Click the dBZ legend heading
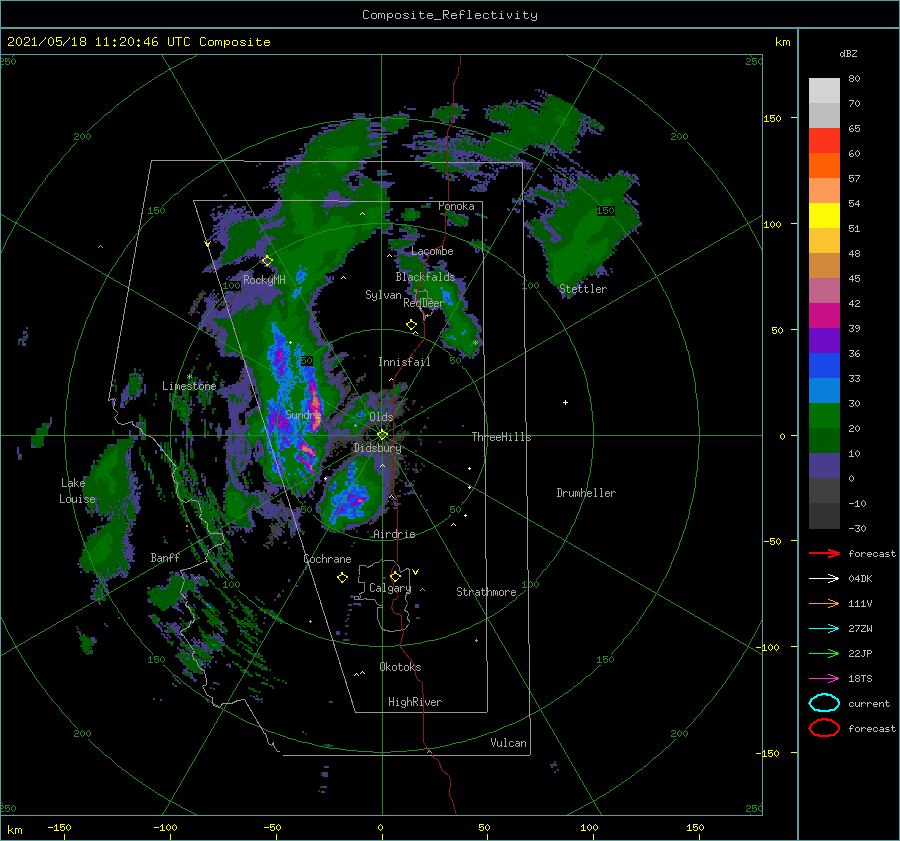 pos(848,53)
